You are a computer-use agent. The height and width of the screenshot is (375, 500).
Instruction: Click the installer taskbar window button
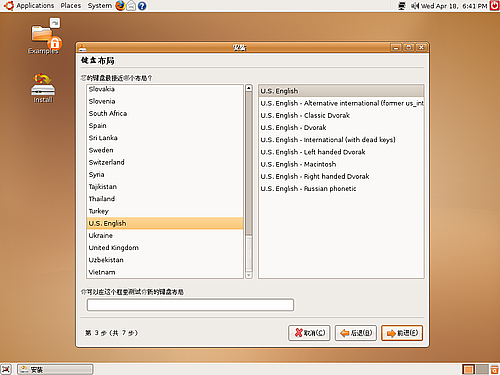55,369
